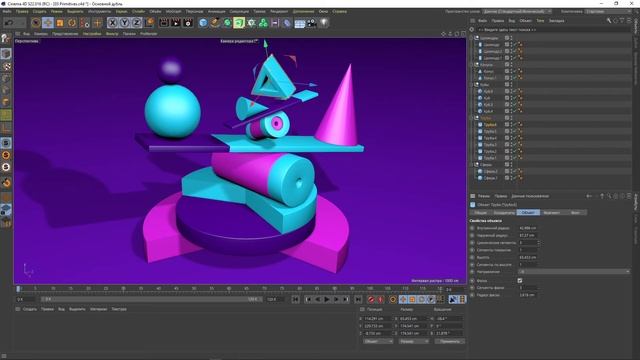
Task: Switch to the Фонг tab
Action: [x=575, y=213]
